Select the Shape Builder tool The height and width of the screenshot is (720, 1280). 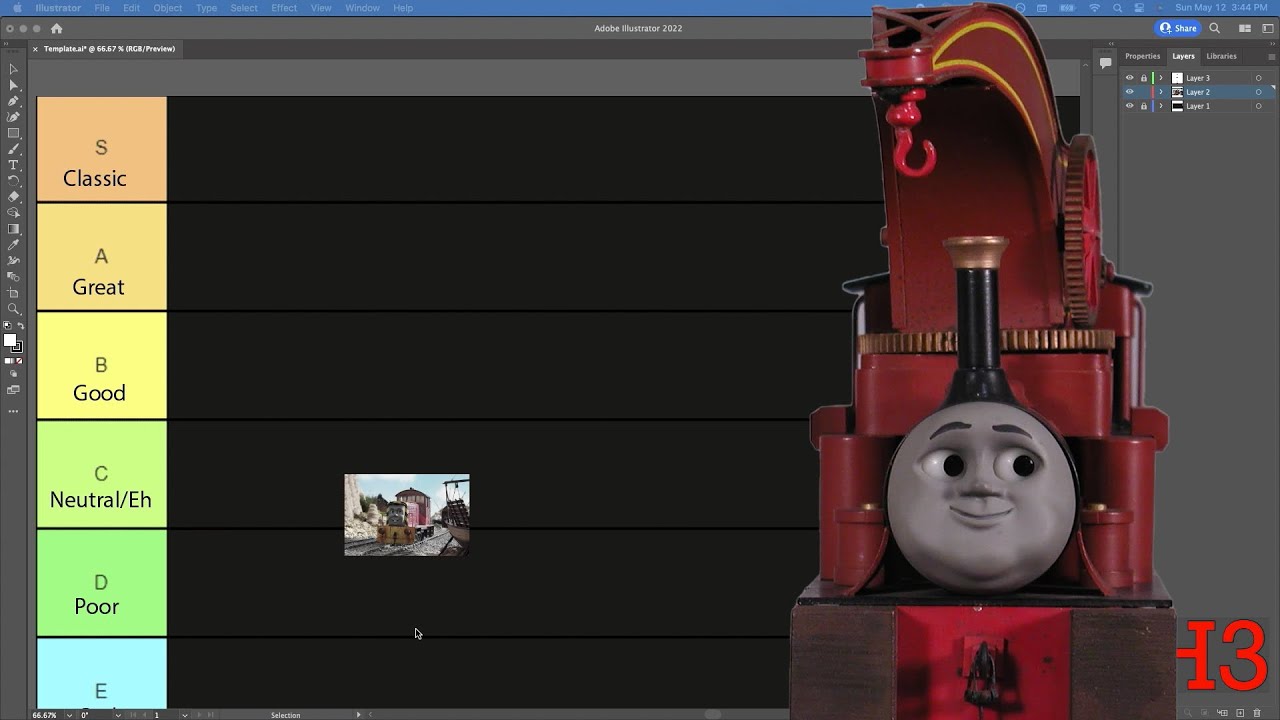click(x=13, y=213)
